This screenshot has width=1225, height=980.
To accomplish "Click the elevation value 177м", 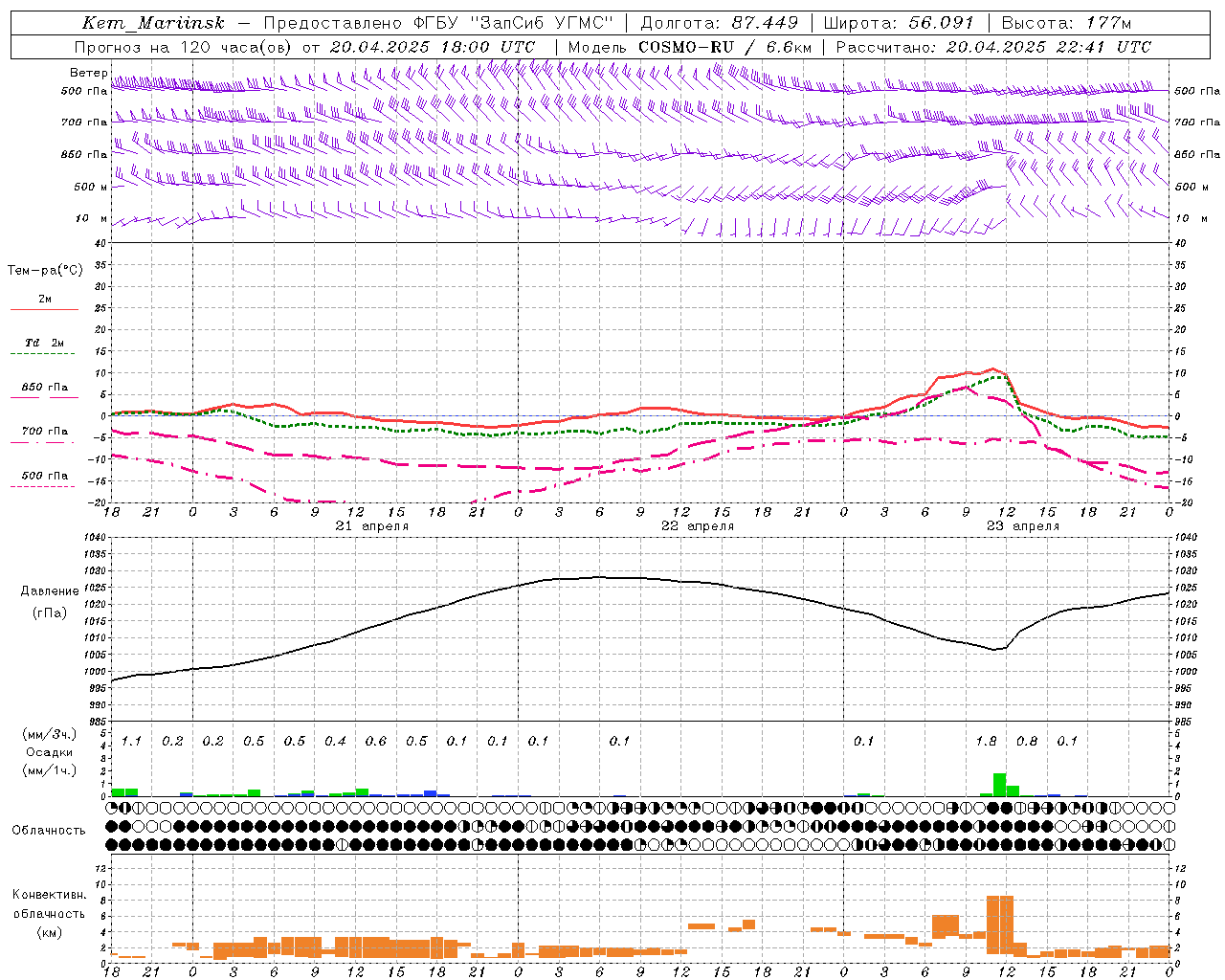I will (x=1109, y=23).
